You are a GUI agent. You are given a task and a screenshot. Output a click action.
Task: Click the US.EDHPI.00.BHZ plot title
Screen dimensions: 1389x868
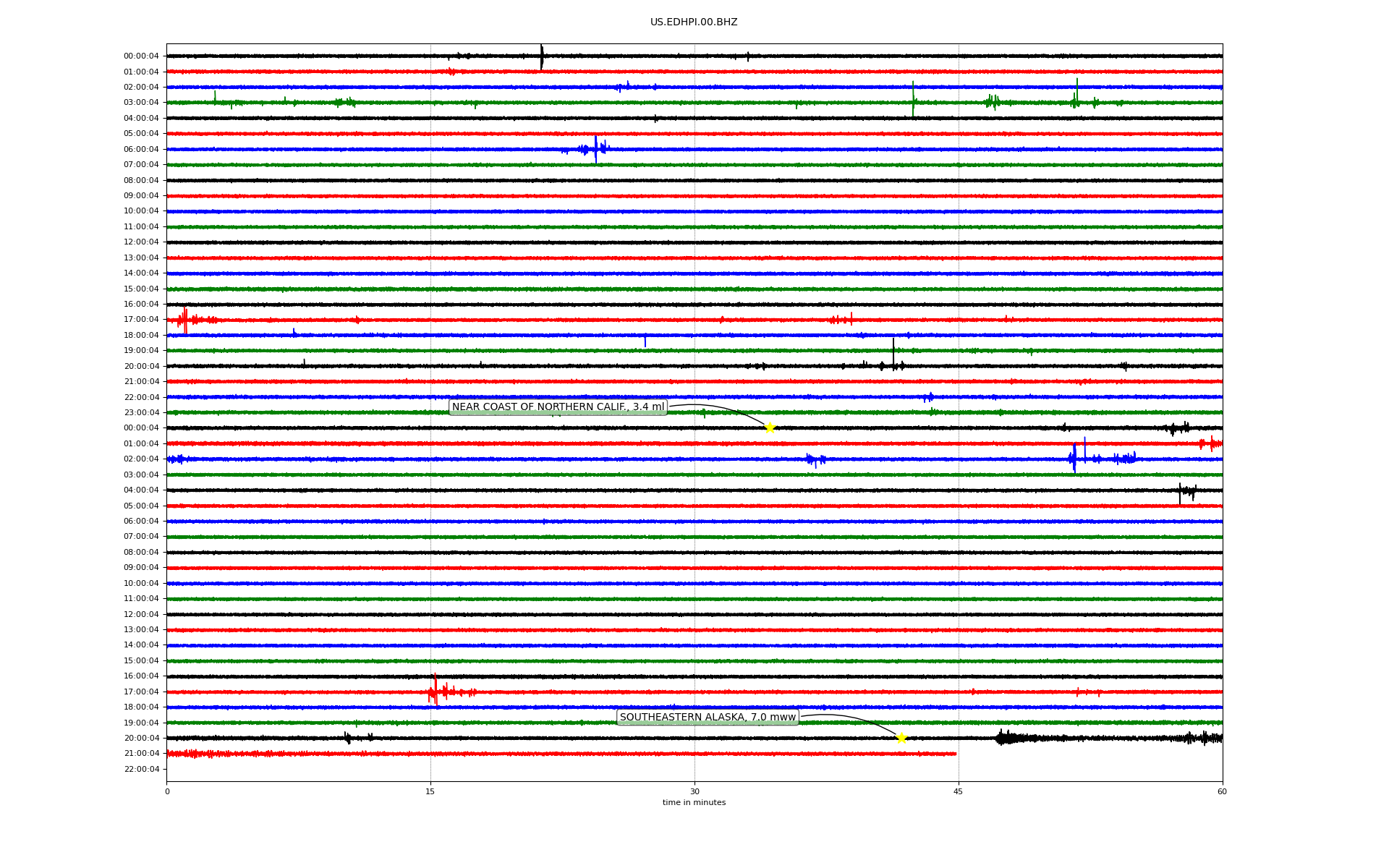click(x=694, y=22)
